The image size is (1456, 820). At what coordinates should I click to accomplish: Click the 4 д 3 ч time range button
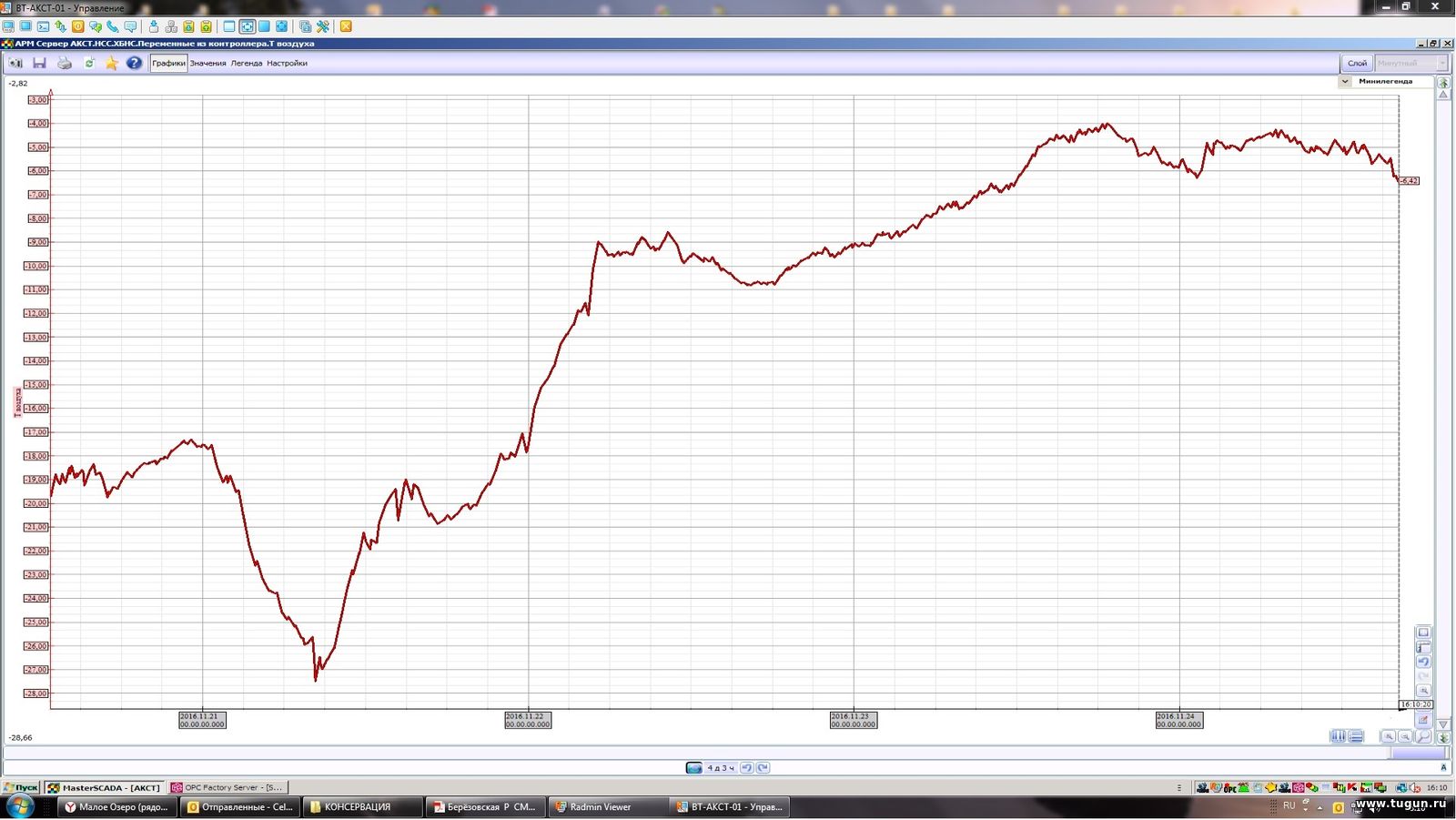721,767
